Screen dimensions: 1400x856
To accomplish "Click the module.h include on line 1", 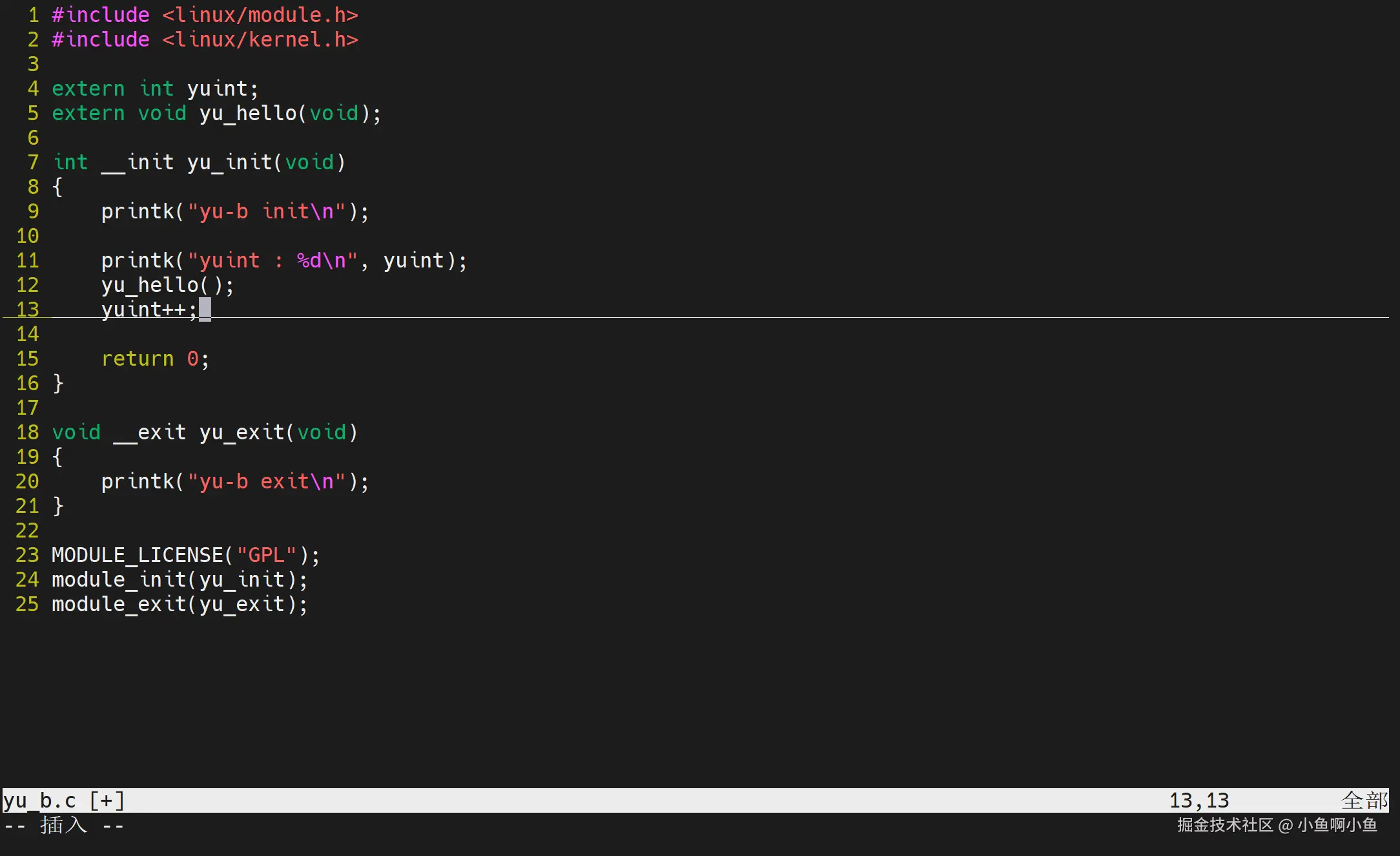I will 260,15.
